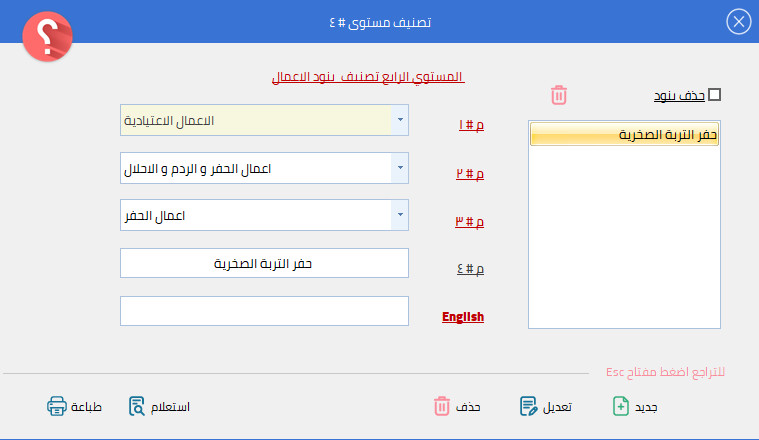Click the edit (تعديل) pencil icon

529,406
